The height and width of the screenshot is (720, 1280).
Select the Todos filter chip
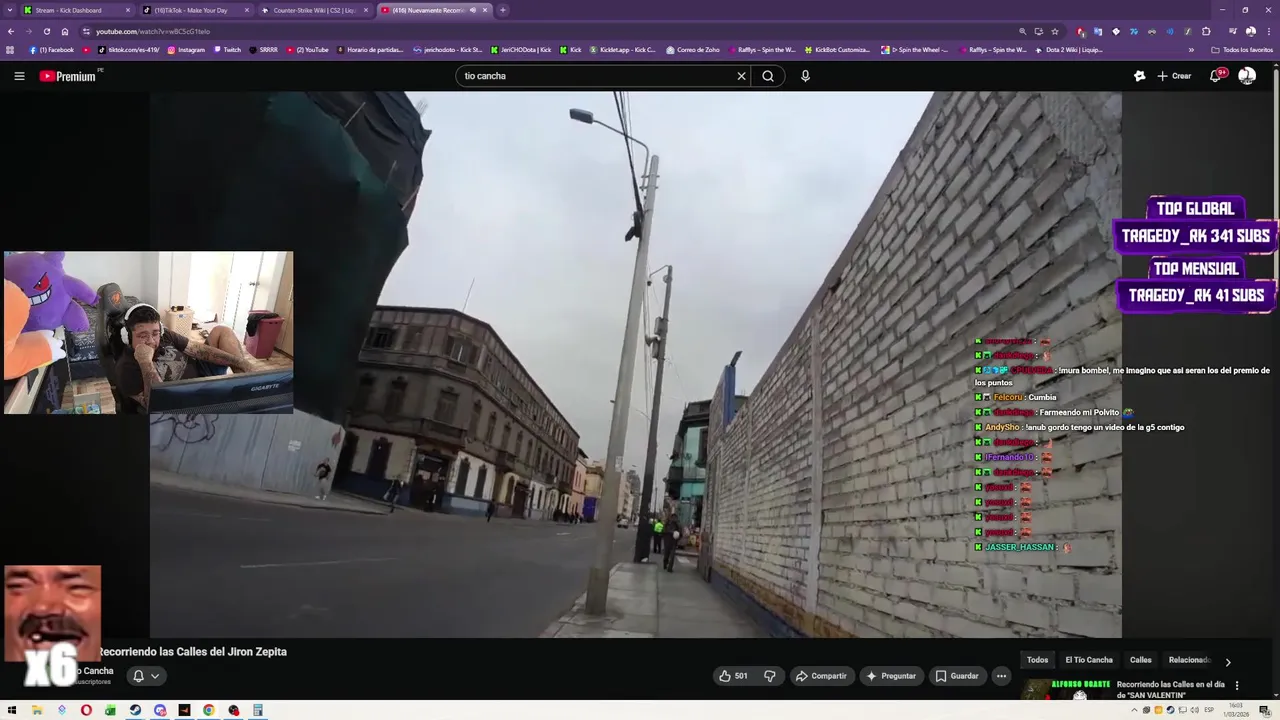tap(1038, 660)
